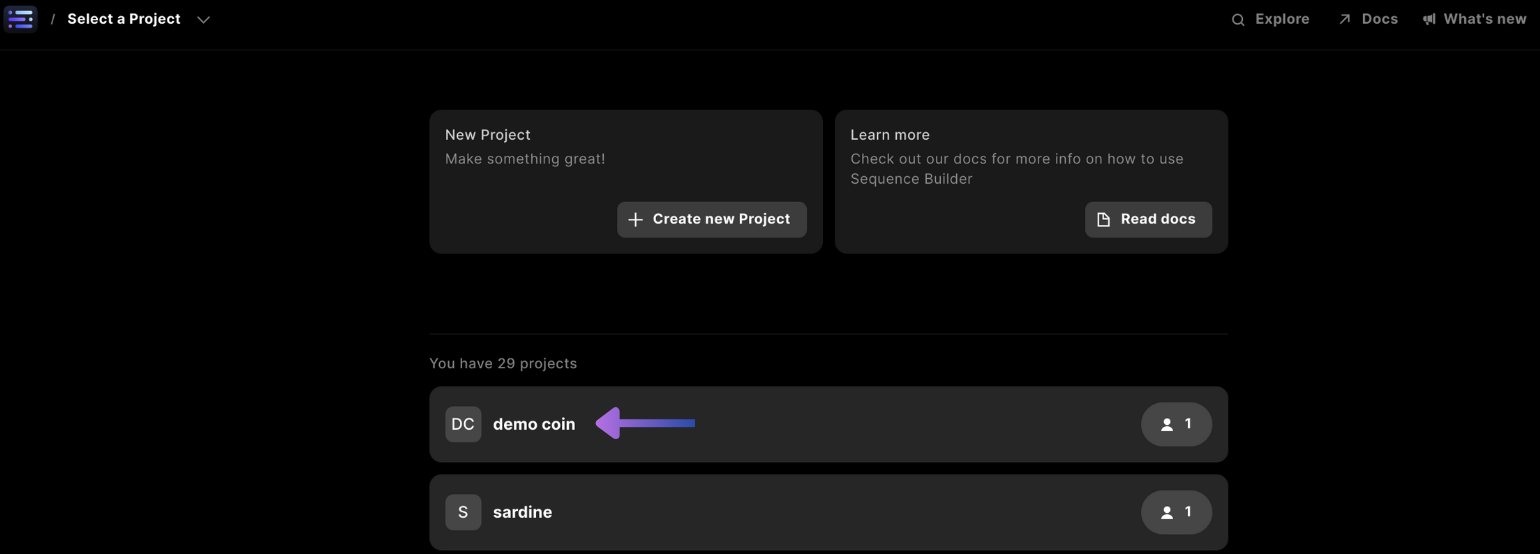Image resolution: width=1540 pixels, height=554 pixels.
Task: Click the person icon in demo coin row
Action: click(1166, 424)
